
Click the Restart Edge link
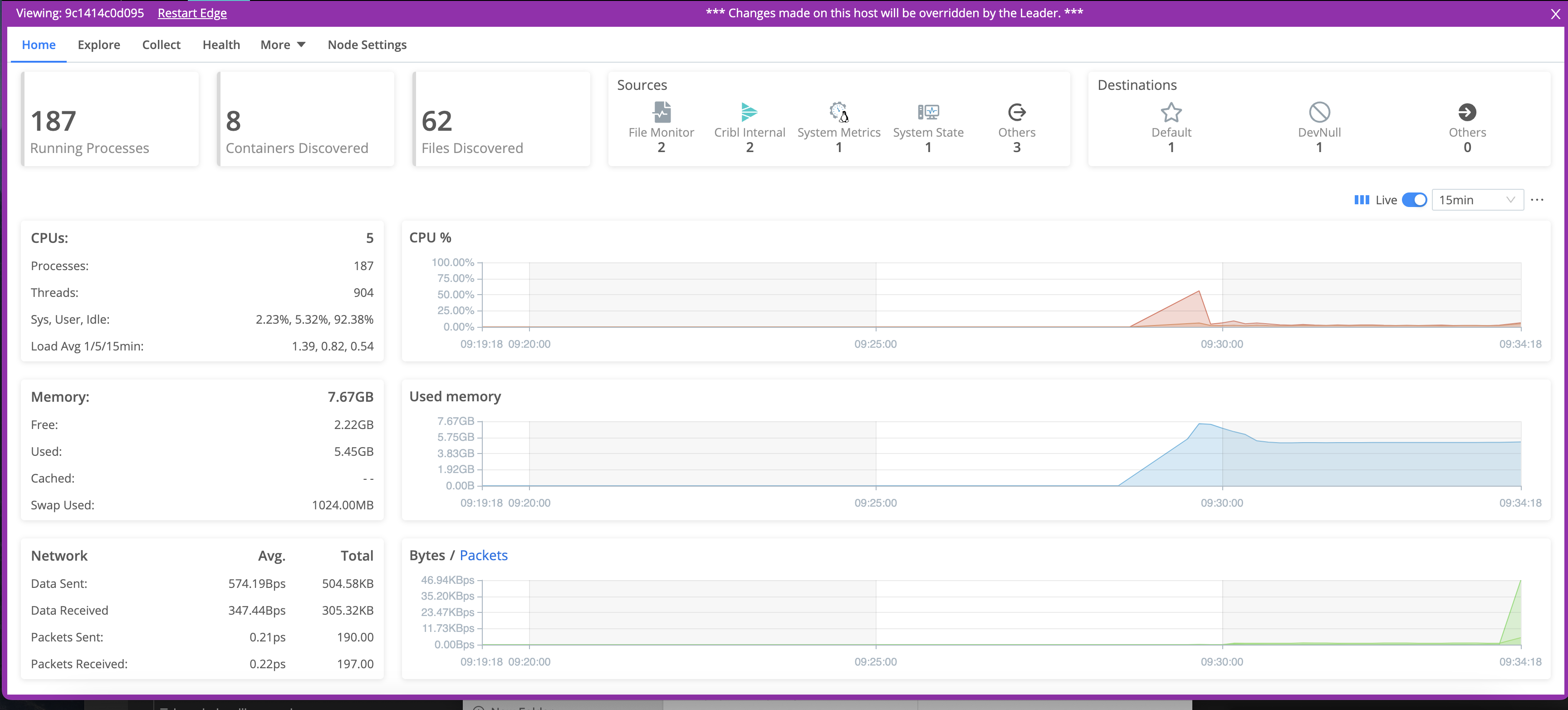tap(192, 13)
